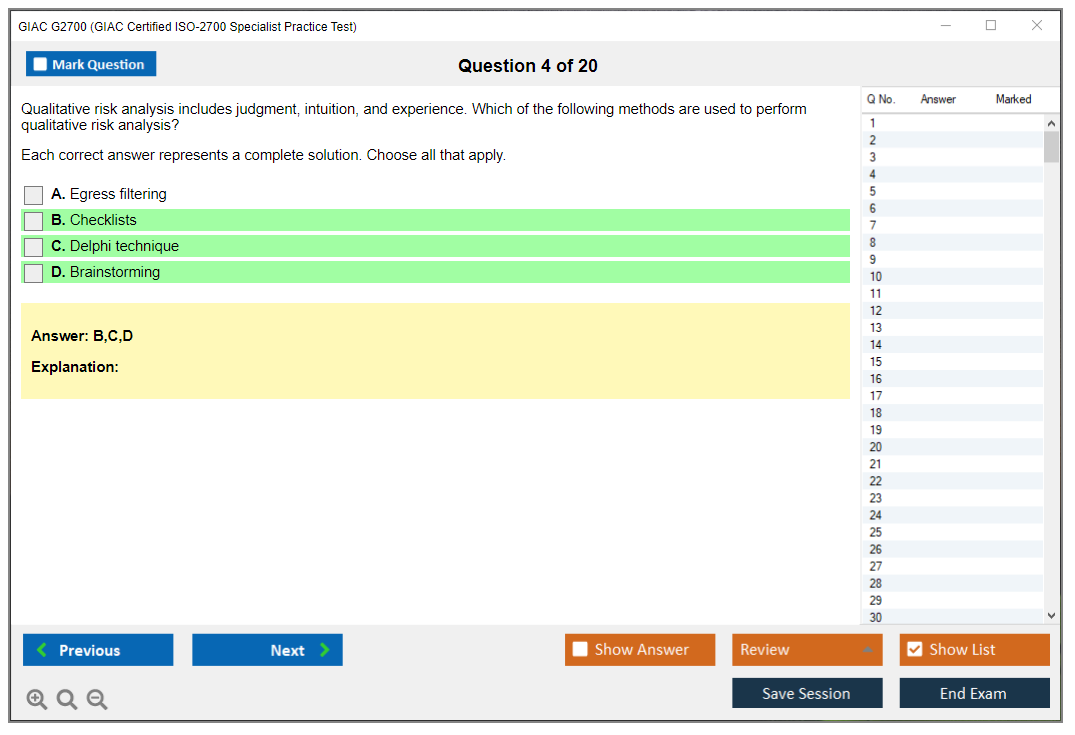1075x735 pixels.
Task: Check answer option B Checklists
Action: pyautogui.click(x=33, y=221)
